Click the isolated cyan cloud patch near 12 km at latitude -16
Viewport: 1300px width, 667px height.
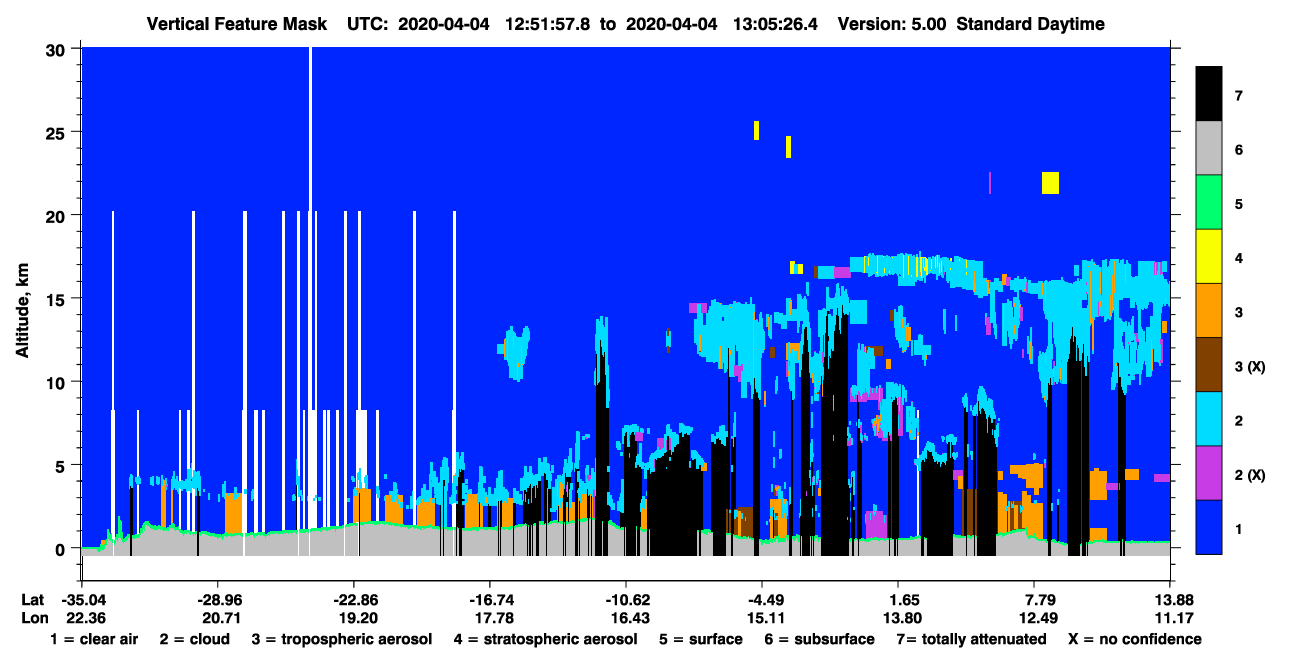tap(516, 353)
